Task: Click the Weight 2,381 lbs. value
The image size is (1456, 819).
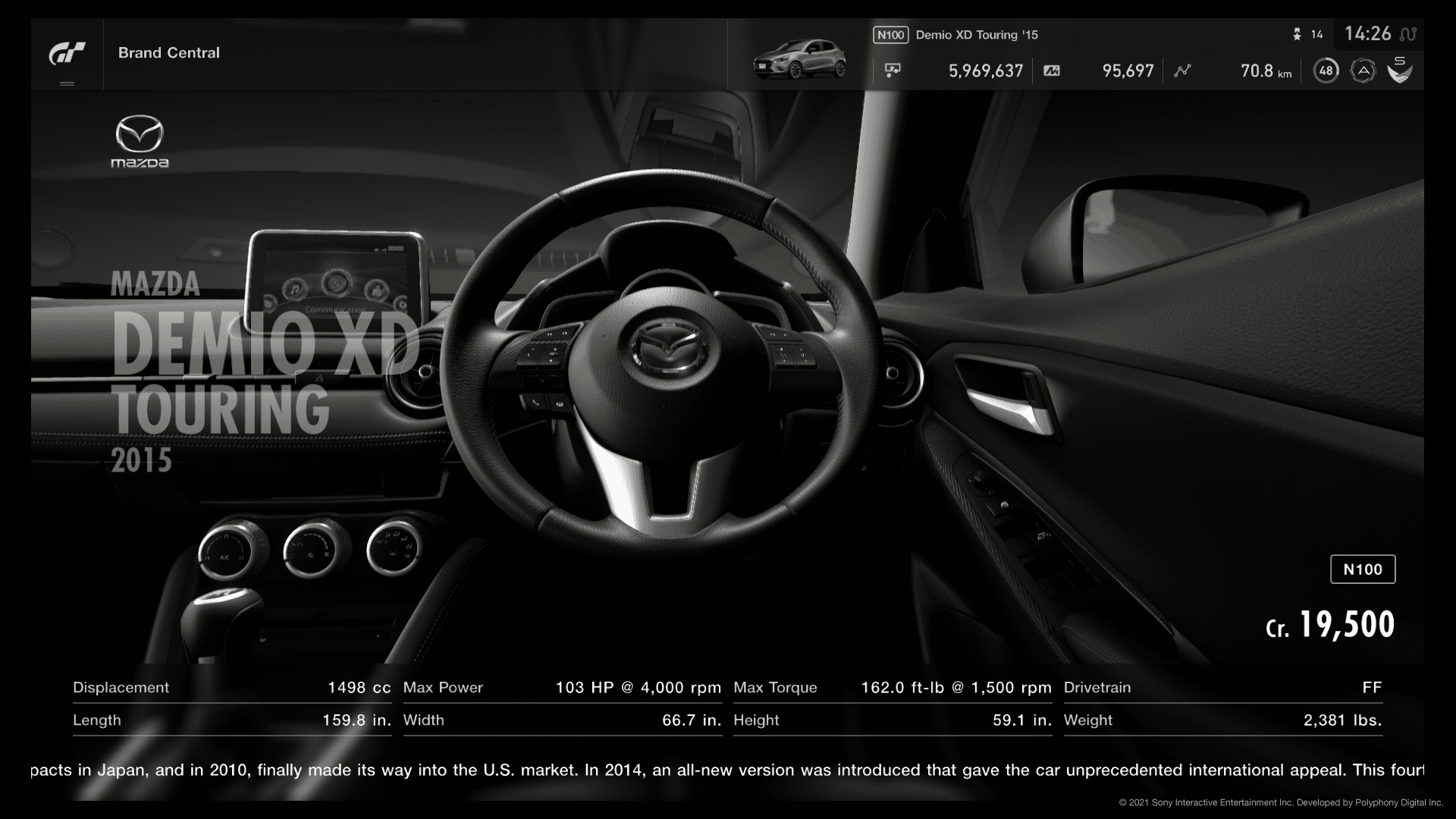Action: 1343,720
